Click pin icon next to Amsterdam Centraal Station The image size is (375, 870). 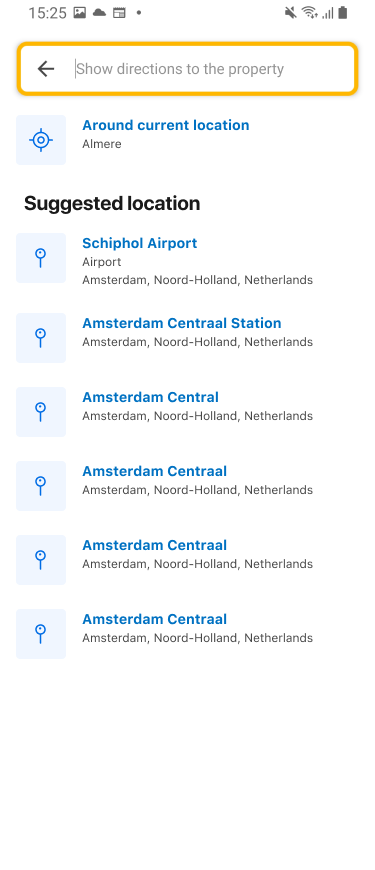(40, 338)
